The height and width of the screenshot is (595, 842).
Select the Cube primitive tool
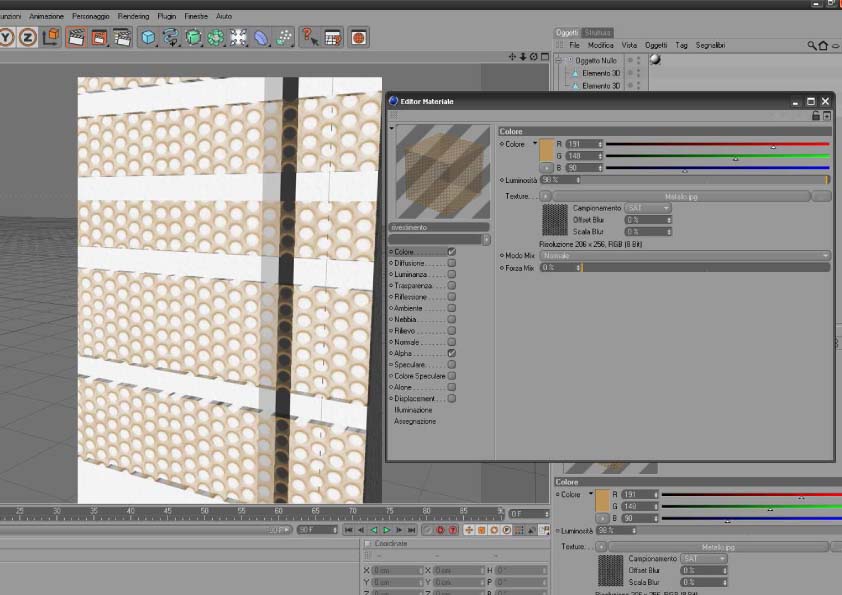click(148, 38)
